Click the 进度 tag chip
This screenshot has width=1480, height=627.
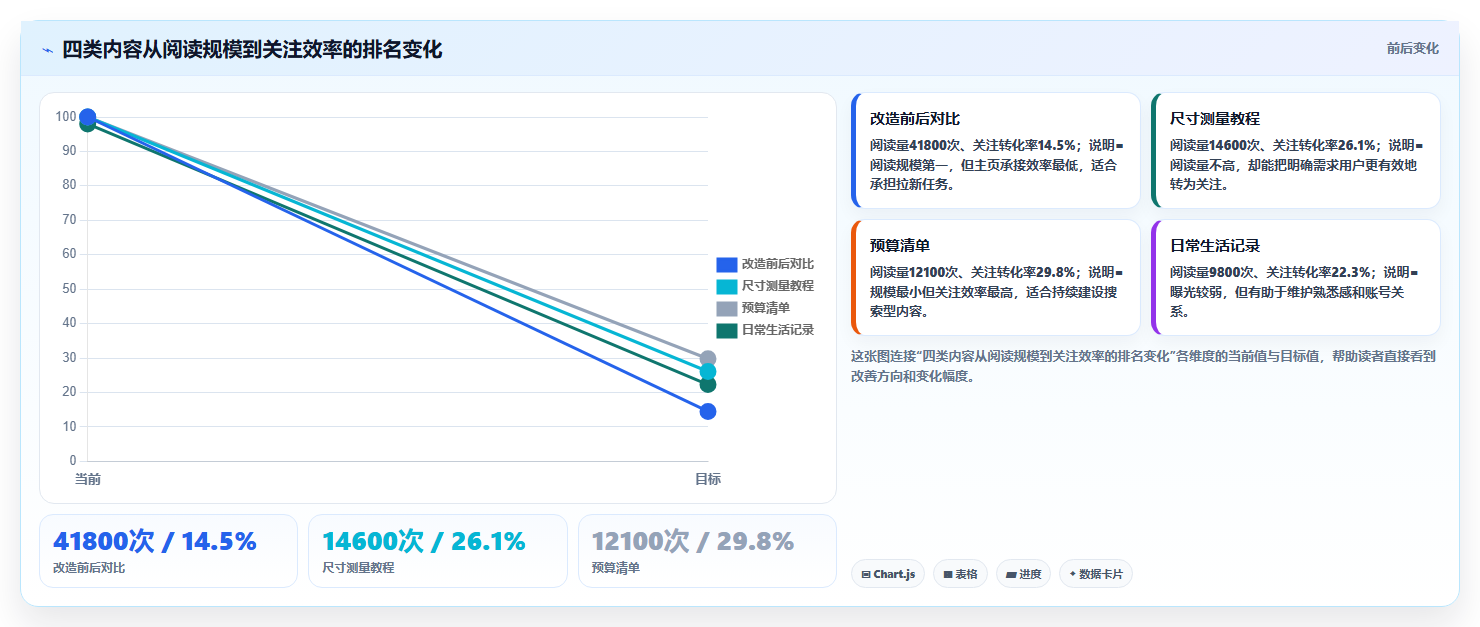coord(1023,574)
